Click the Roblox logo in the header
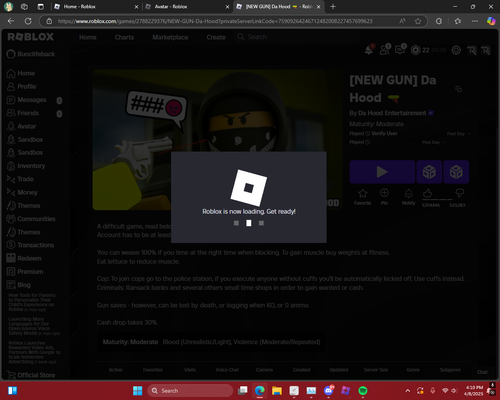This screenshot has height=400, width=500. (30, 37)
